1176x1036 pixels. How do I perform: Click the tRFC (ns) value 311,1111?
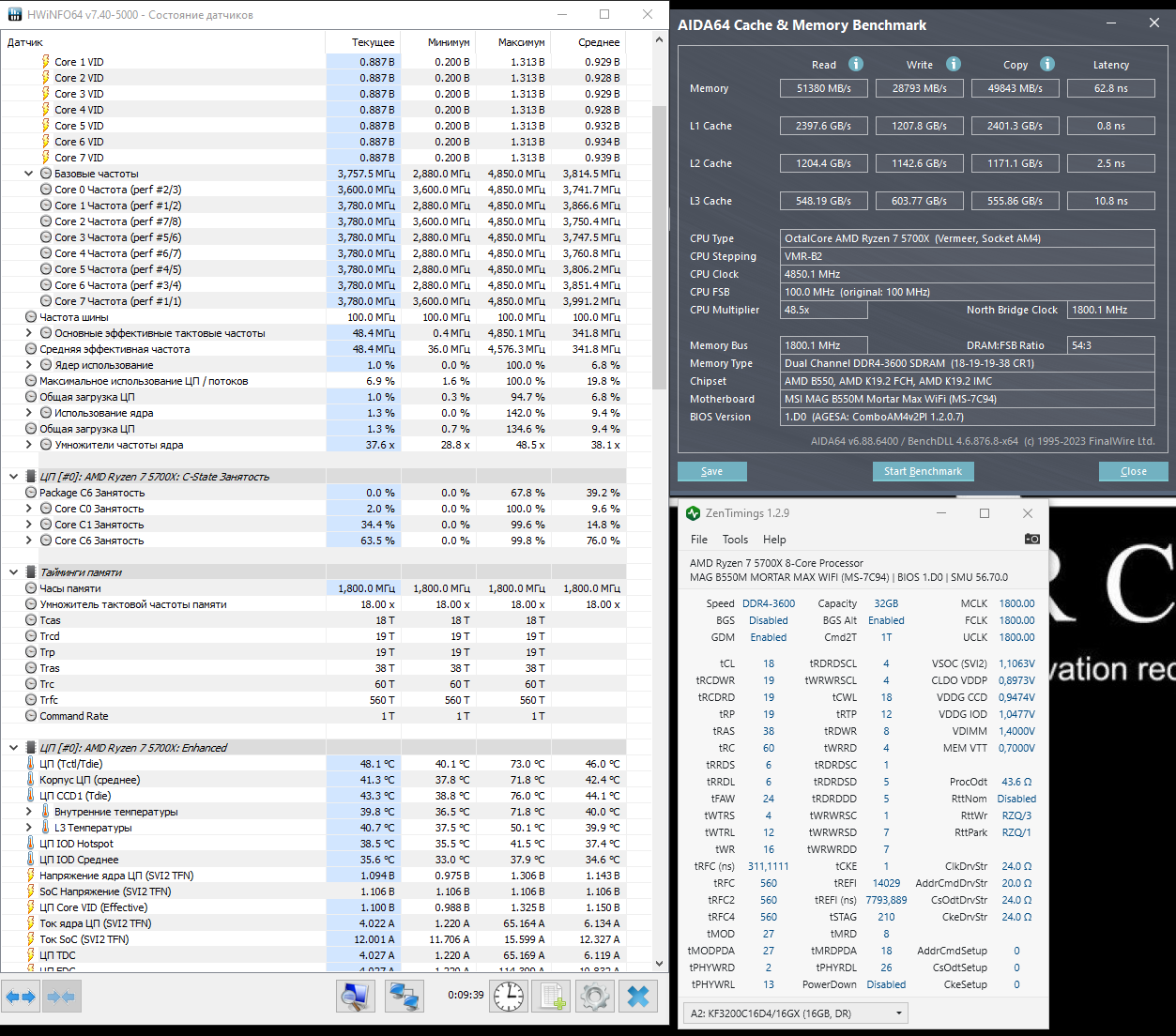coord(768,866)
